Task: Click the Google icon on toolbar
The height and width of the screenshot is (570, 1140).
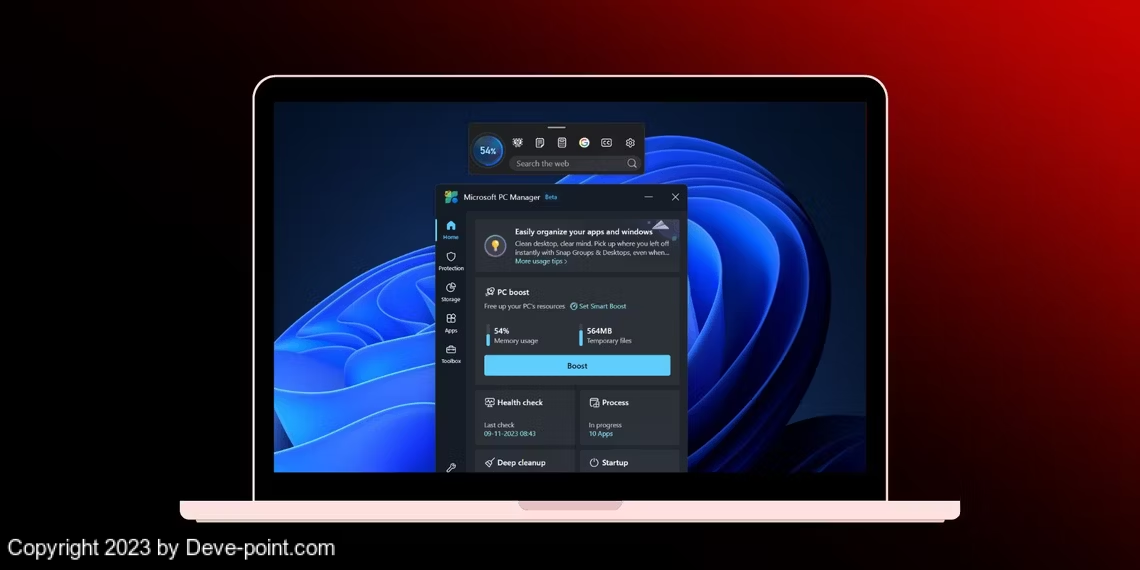Action: [x=584, y=142]
